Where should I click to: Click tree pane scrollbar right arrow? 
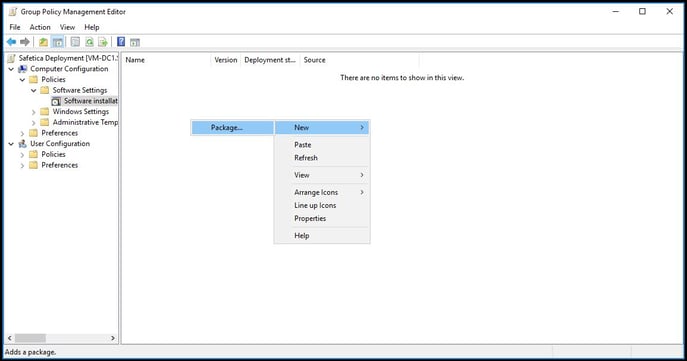(113, 338)
